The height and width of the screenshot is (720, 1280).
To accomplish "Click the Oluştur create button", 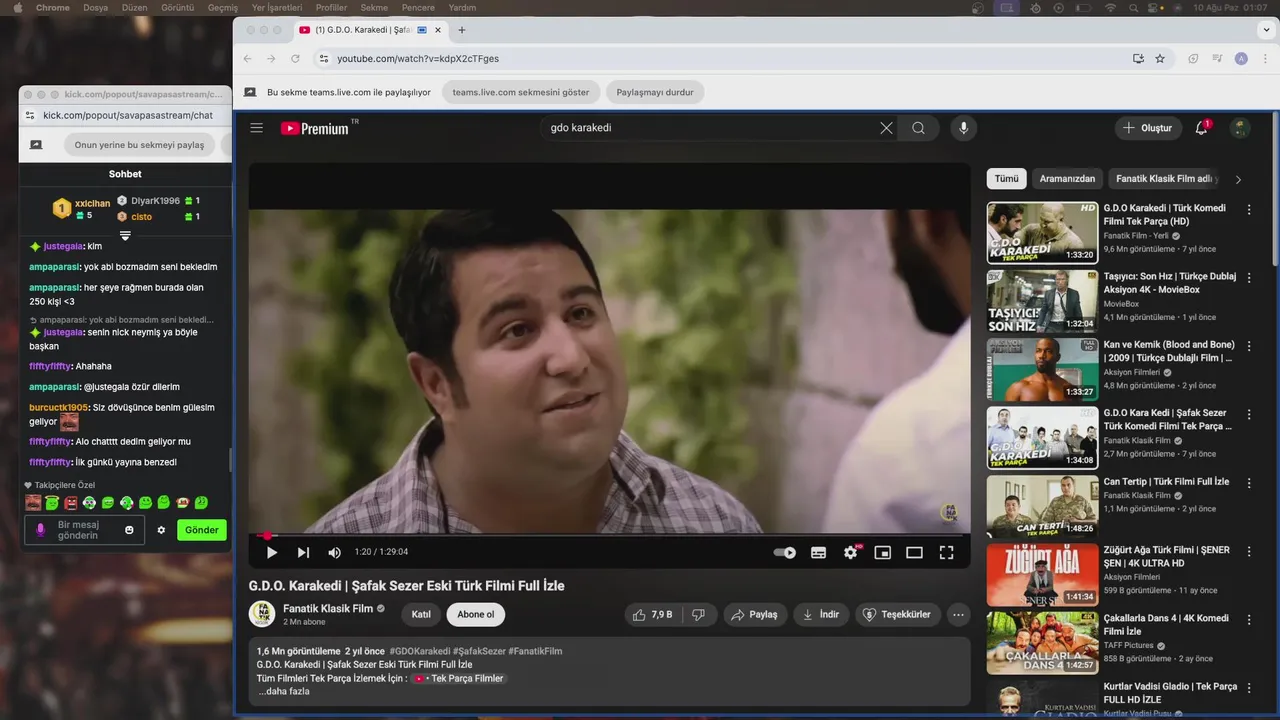I will pos(1148,128).
